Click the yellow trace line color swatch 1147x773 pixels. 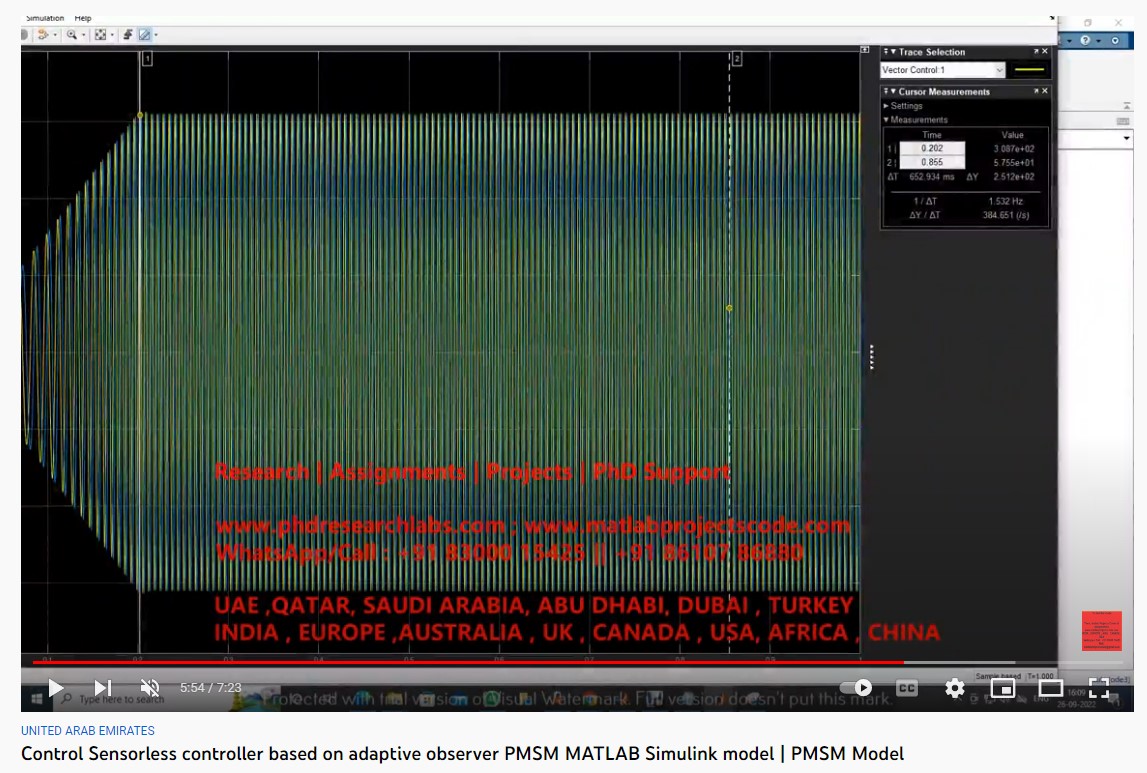pos(1029,70)
